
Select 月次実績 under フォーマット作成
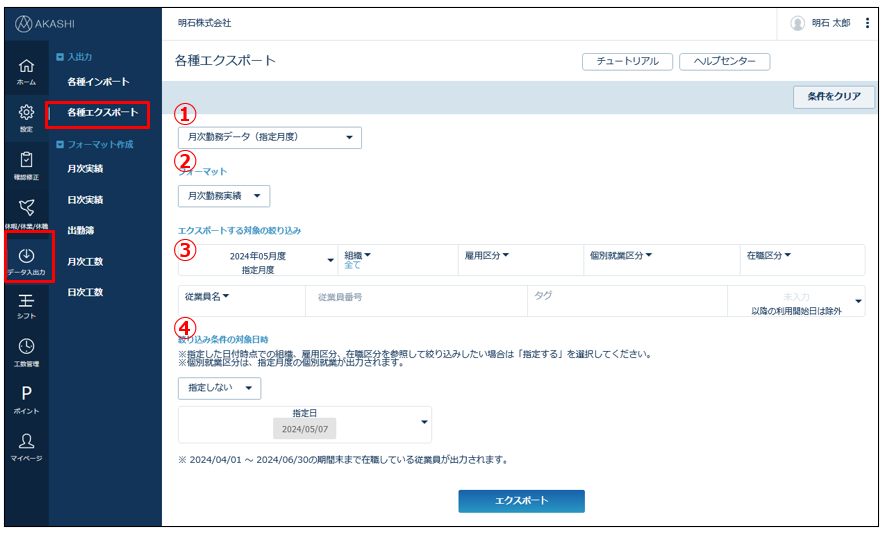coord(85,169)
